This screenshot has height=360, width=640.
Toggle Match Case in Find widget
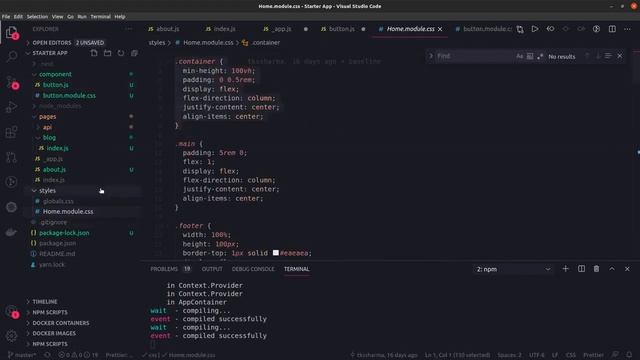(519, 56)
